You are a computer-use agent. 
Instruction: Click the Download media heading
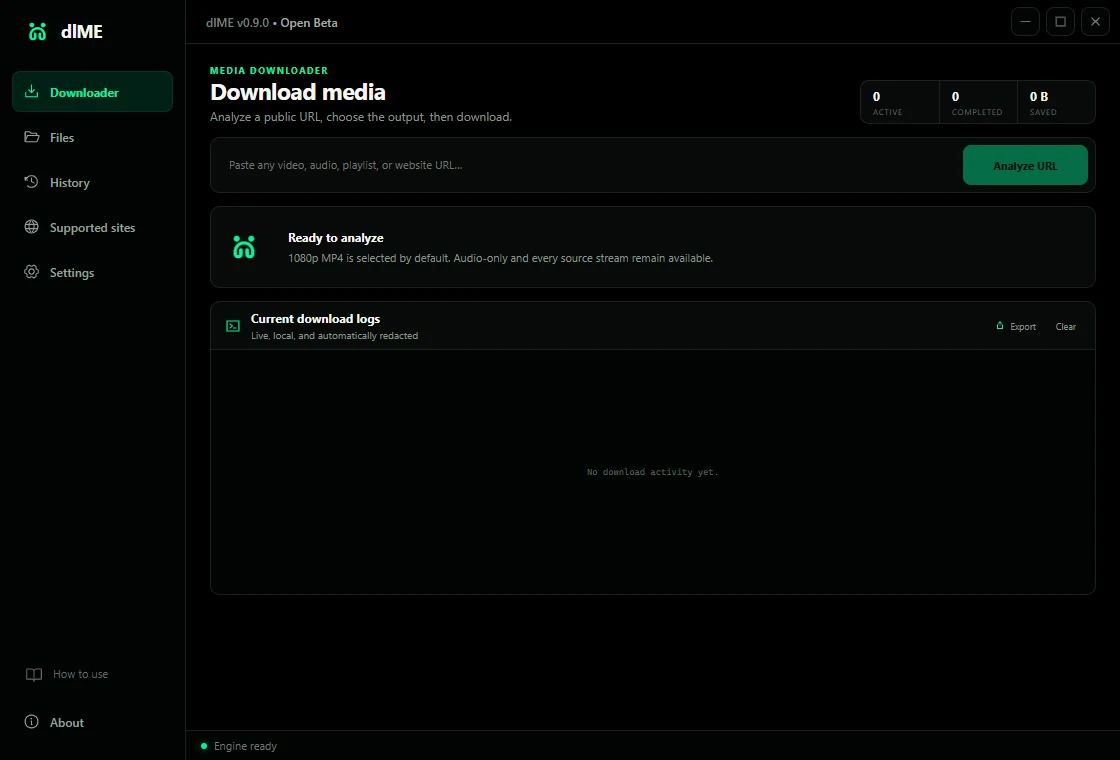298,92
